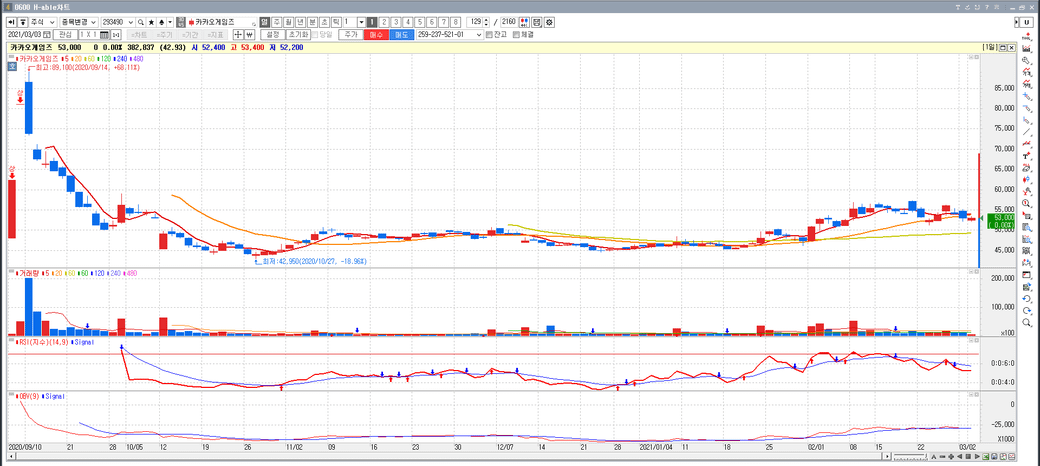Click the save disk icon in top toolbar
The width and height of the screenshot is (1040, 466).
pos(538,21)
